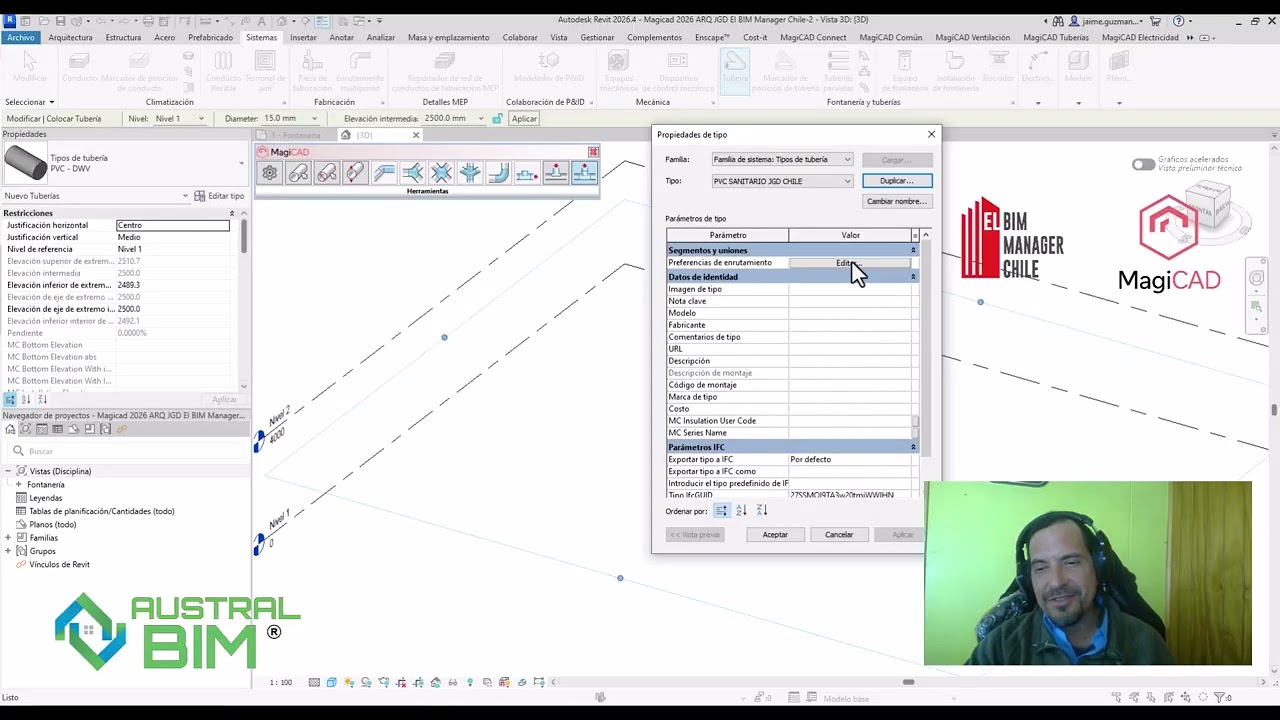Select Vínculos de Revit tree item
Viewport: 1280px width, 720px height.
[x=59, y=565]
